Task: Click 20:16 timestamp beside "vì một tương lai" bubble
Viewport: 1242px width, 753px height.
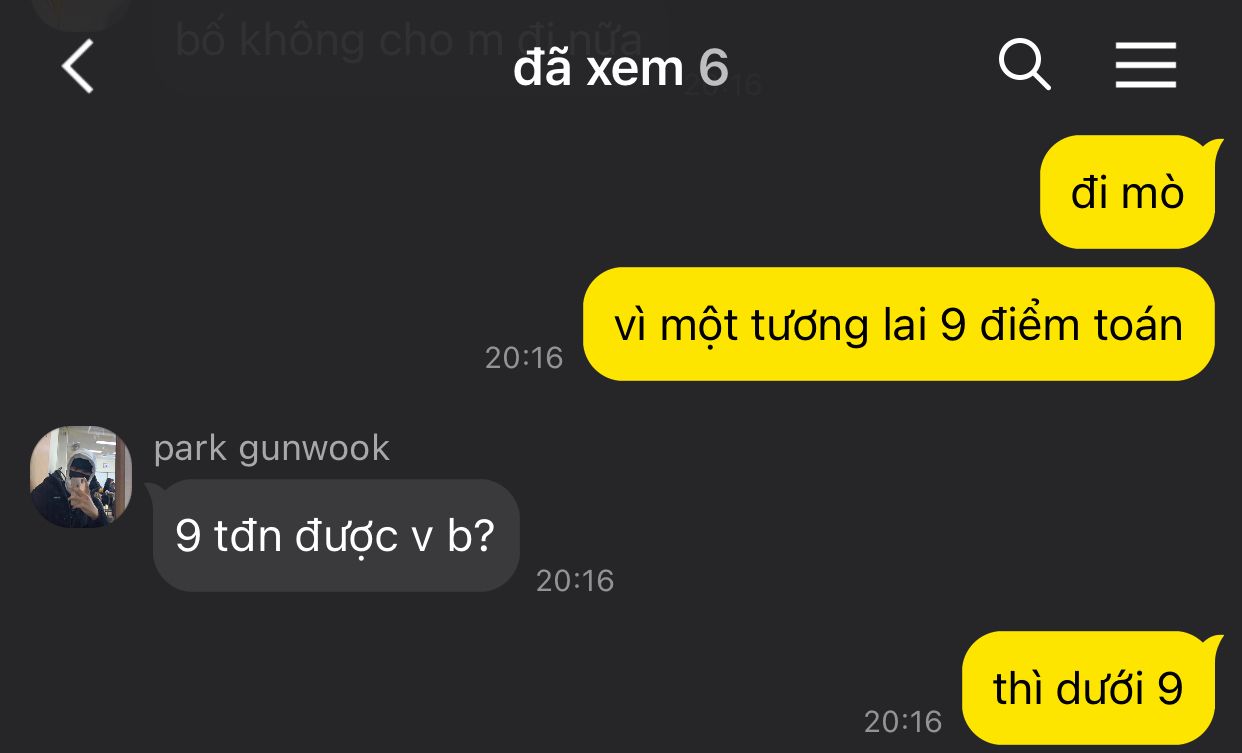Action: pyautogui.click(x=524, y=357)
